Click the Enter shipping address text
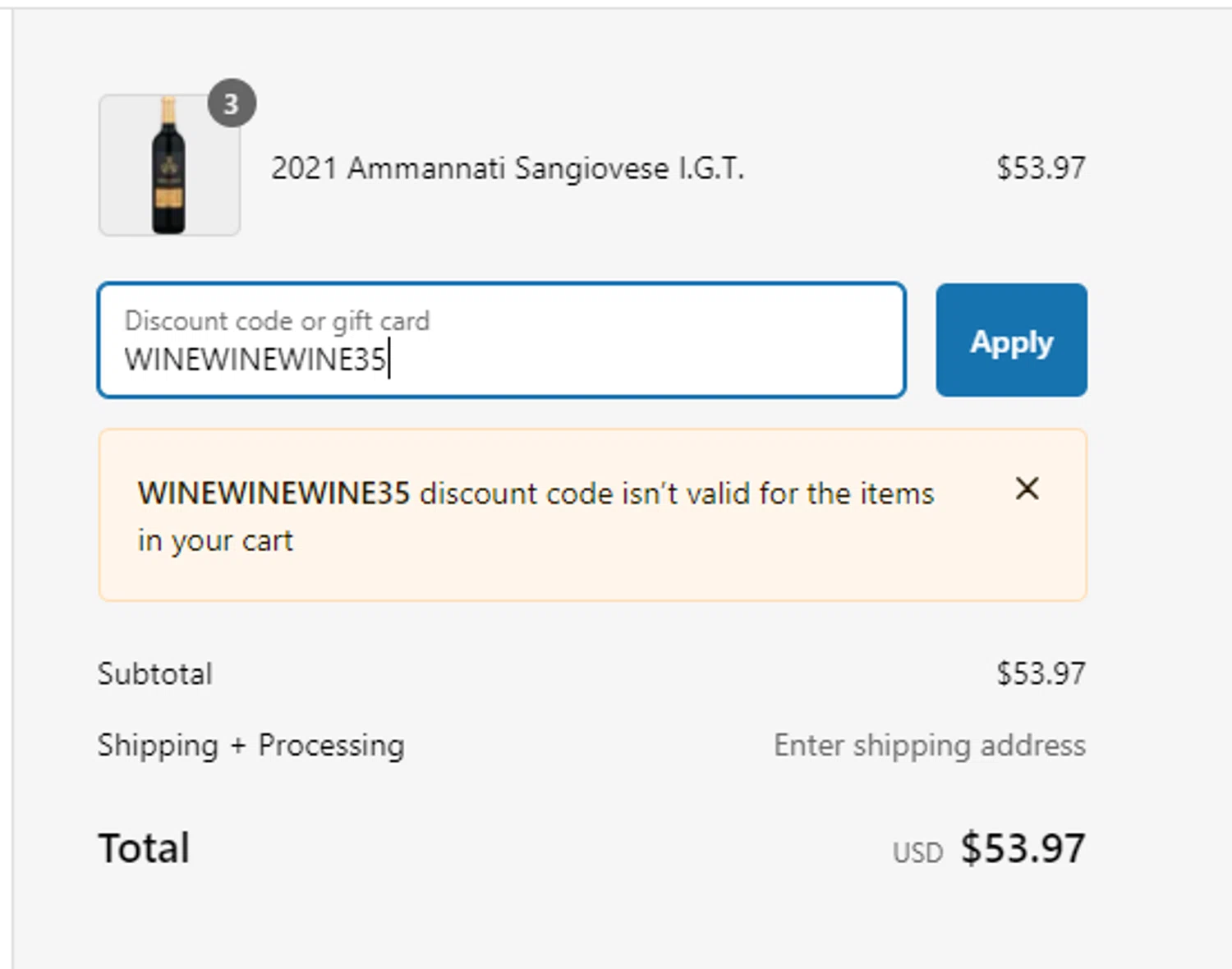 click(x=929, y=746)
